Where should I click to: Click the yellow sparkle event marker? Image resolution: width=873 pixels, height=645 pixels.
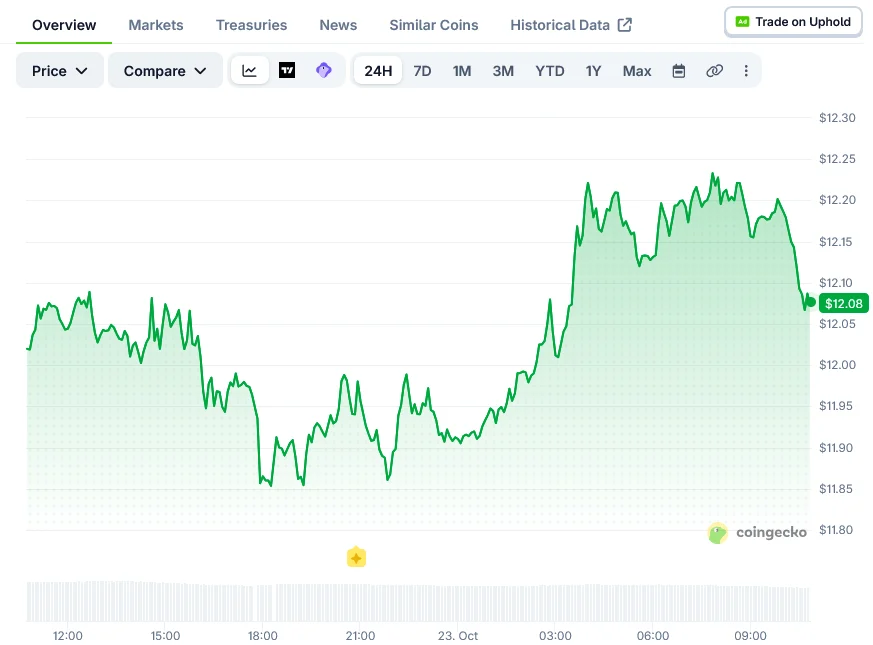coord(356,557)
